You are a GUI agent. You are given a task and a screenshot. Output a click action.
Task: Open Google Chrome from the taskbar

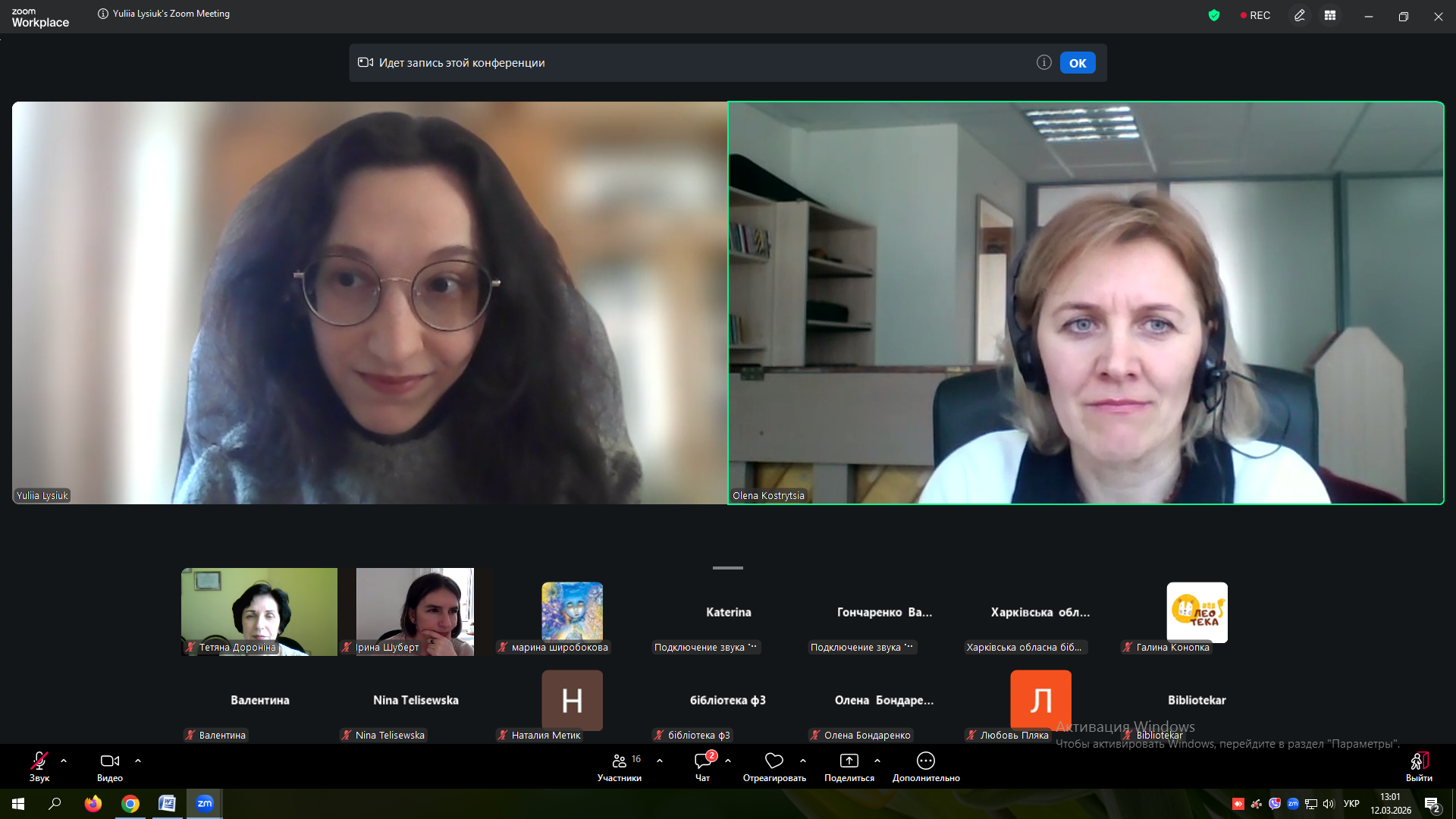(x=130, y=804)
